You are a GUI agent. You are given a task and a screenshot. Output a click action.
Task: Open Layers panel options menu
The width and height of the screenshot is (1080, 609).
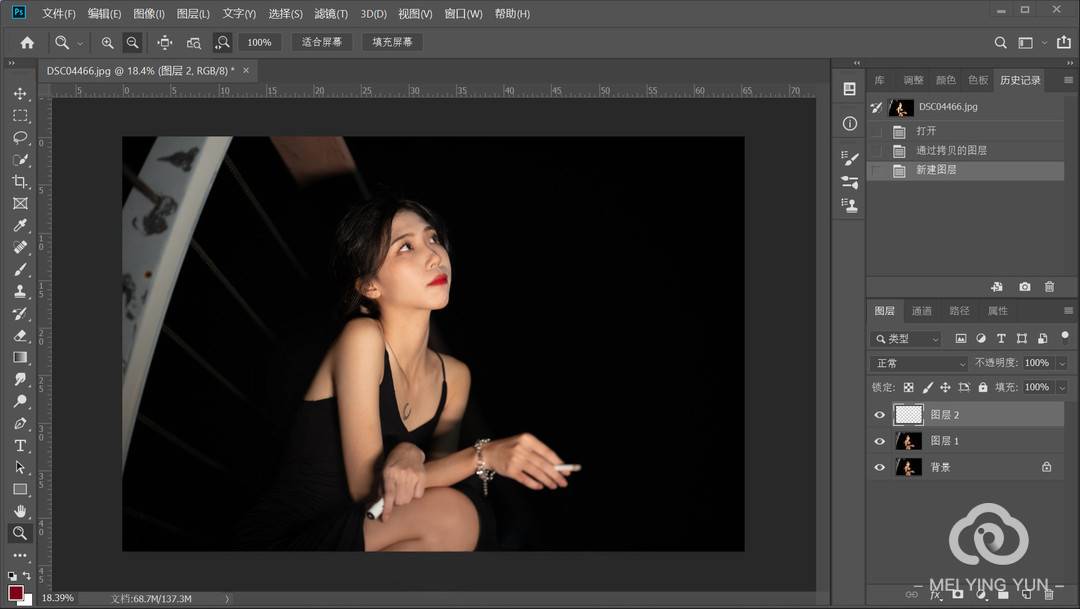pos(1068,311)
